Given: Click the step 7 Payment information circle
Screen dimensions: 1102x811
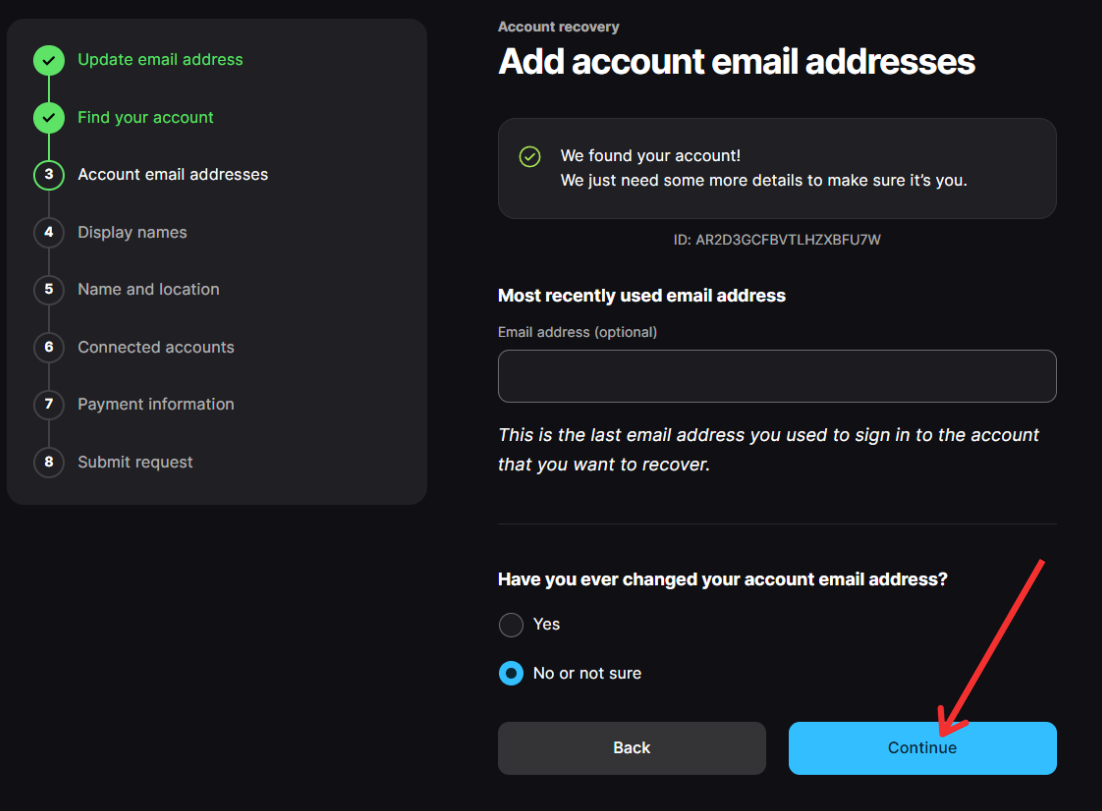Looking at the screenshot, I should pyautogui.click(x=48, y=405).
